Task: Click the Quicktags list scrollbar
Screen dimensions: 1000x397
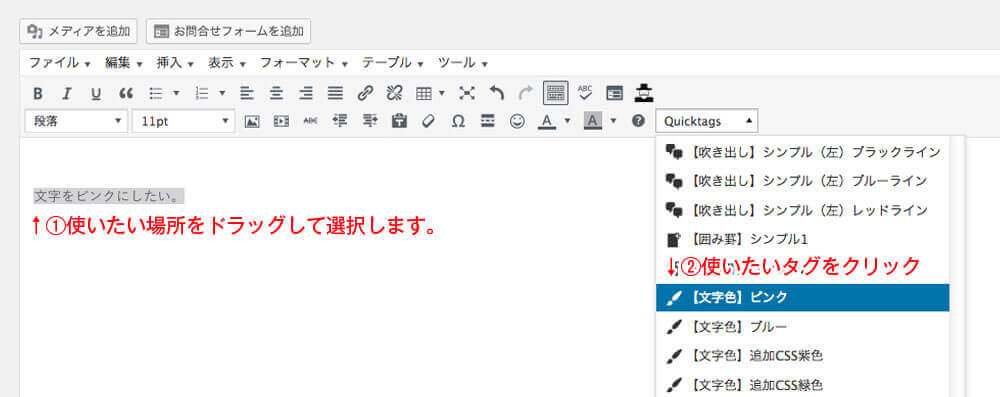Action: click(957, 266)
